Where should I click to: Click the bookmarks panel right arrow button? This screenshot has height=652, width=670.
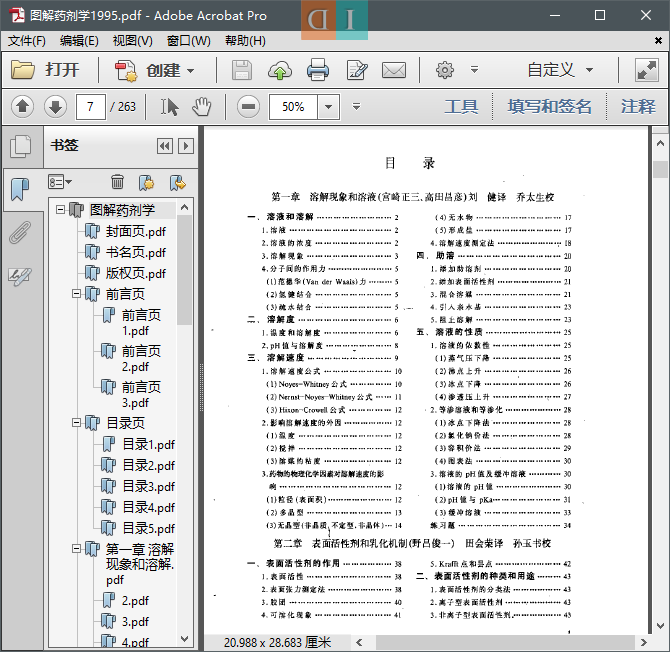pyautogui.click(x=186, y=146)
